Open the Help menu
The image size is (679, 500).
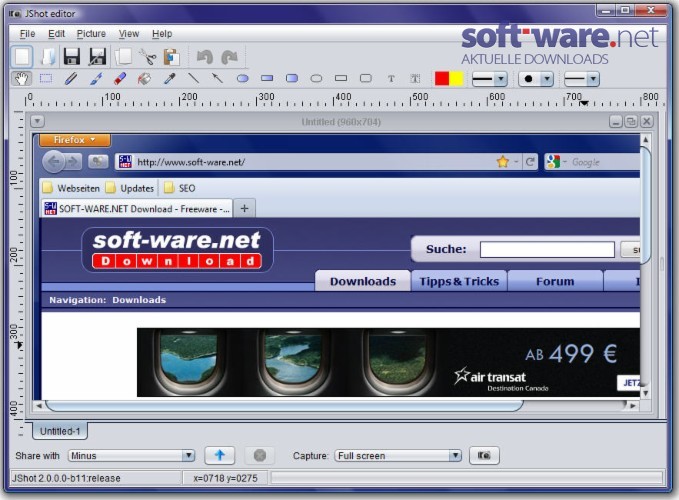162,34
